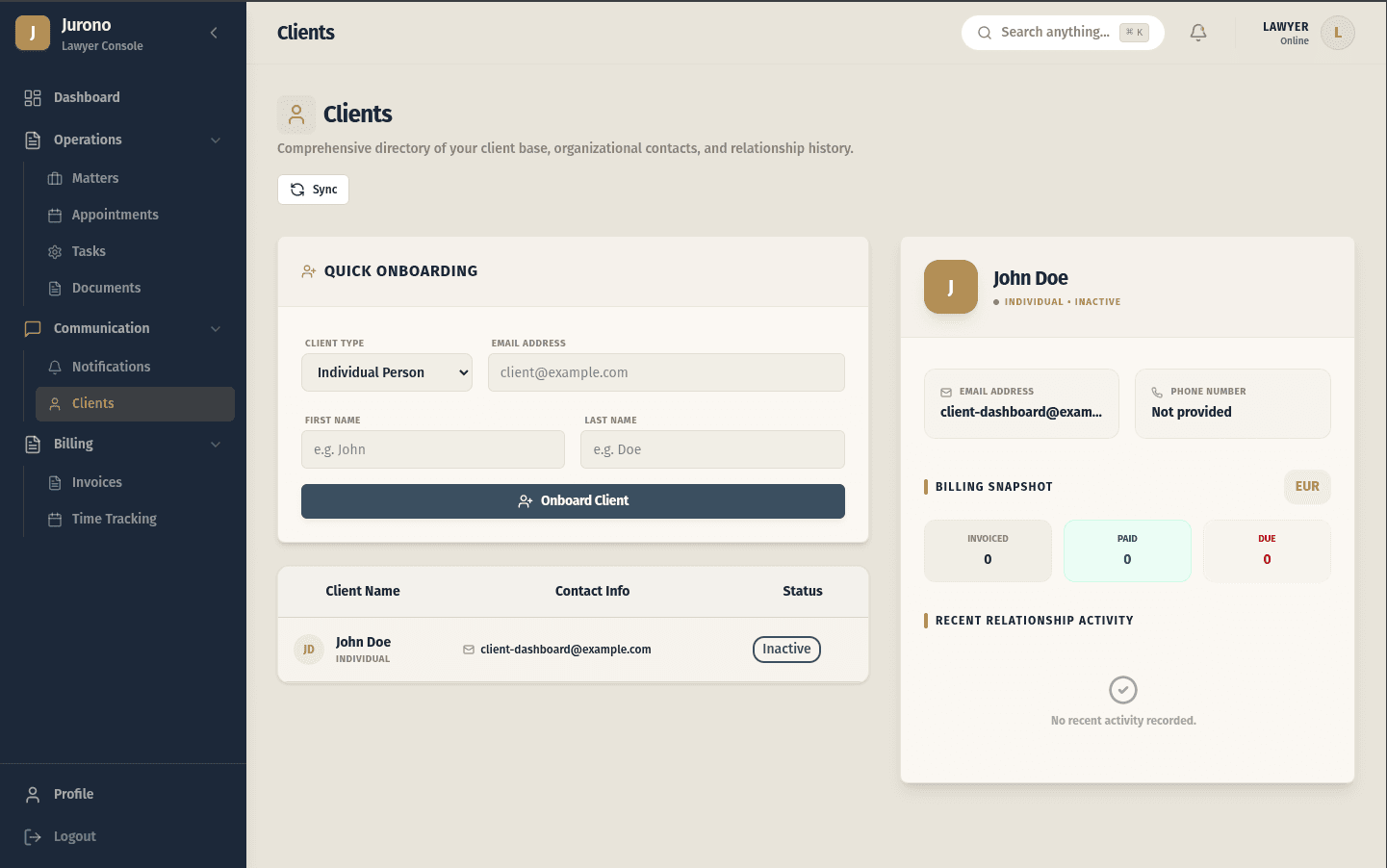
Task: Open the lawyer profile avatar
Action: 1338,33
